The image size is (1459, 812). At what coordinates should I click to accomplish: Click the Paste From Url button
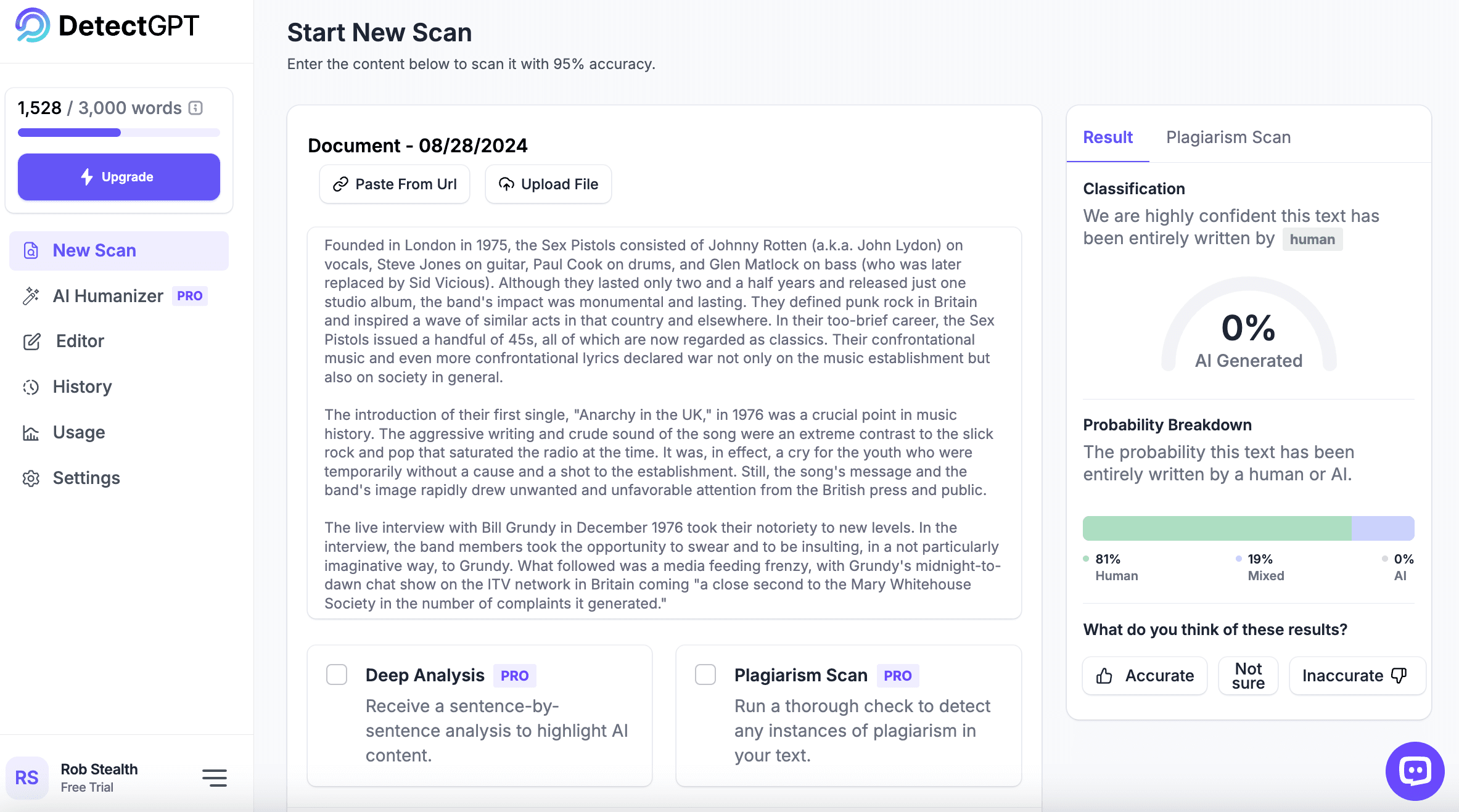395,184
